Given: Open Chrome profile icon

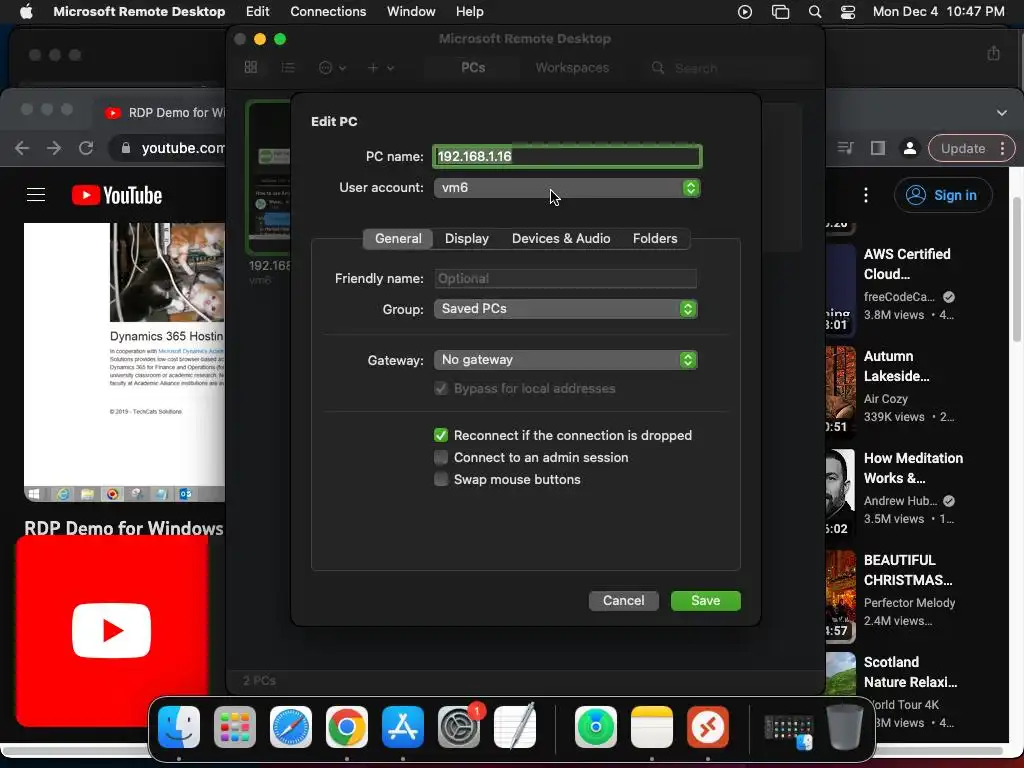Looking at the screenshot, I should [909, 148].
